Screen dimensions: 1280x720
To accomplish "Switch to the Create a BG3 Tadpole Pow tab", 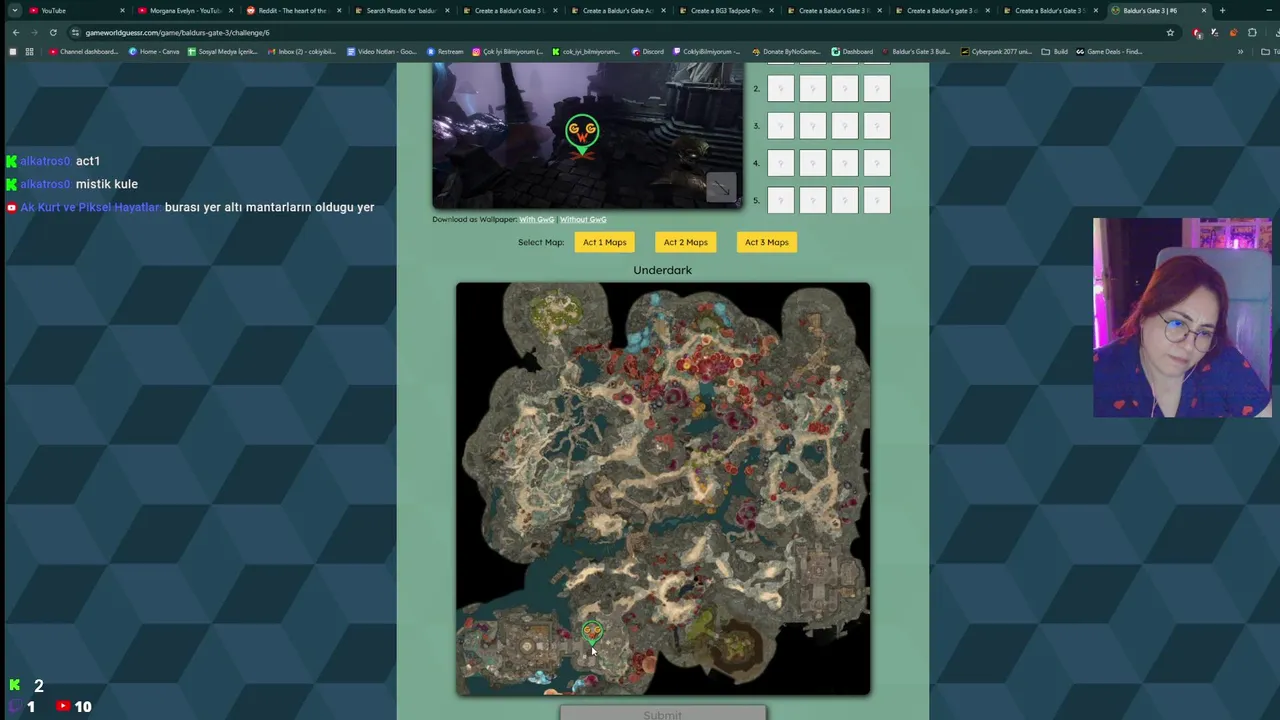I will click(725, 10).
